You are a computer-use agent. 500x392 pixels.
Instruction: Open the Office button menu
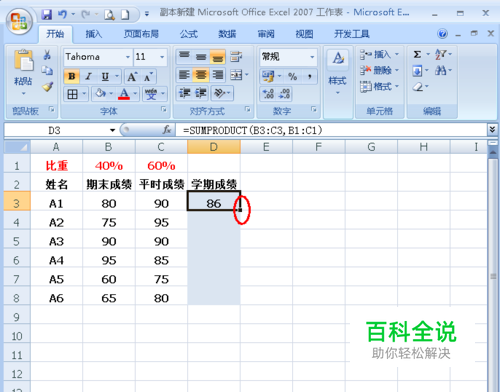19,22
